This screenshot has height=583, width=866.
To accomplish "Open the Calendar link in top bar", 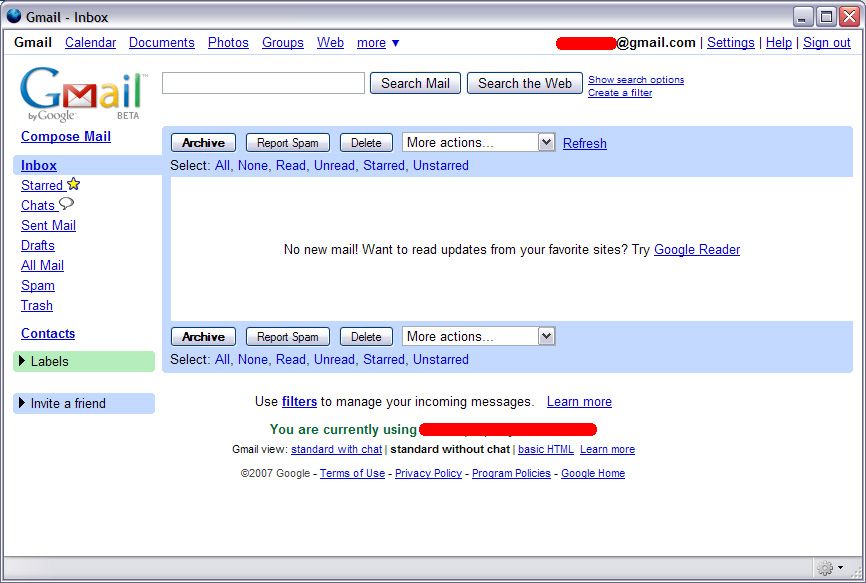I will coord(91,43).
